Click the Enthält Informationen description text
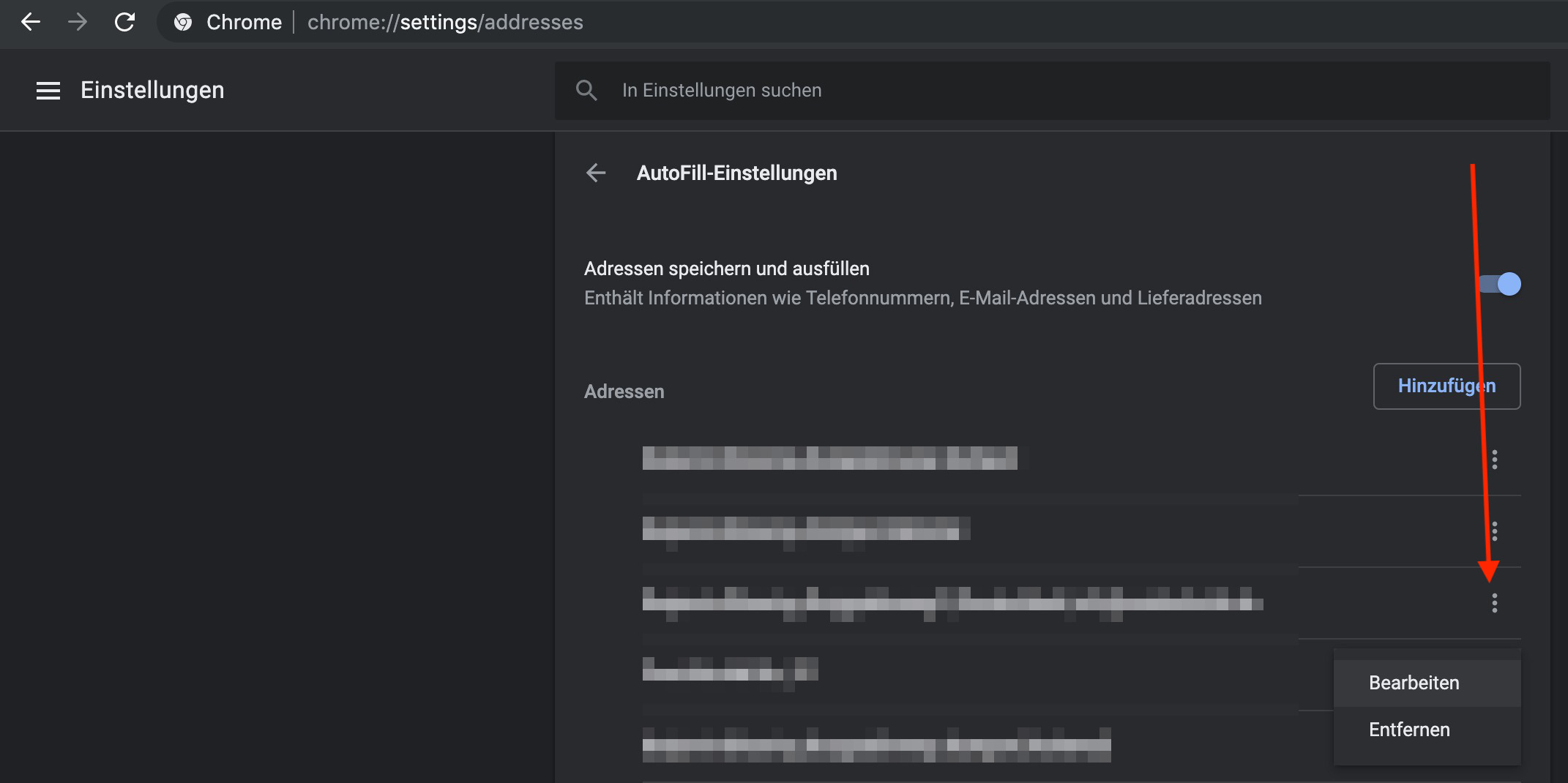Viewport: 1568px width, 783px height. (x=922, y=298)
